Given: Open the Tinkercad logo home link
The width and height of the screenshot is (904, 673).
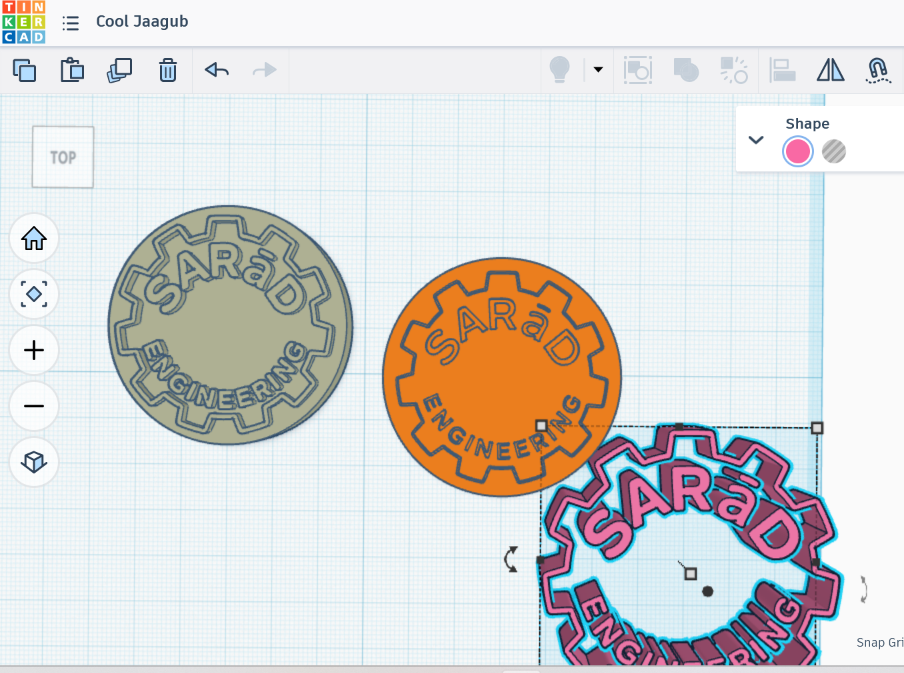Looking at the screenshot, I should point(24,22).
